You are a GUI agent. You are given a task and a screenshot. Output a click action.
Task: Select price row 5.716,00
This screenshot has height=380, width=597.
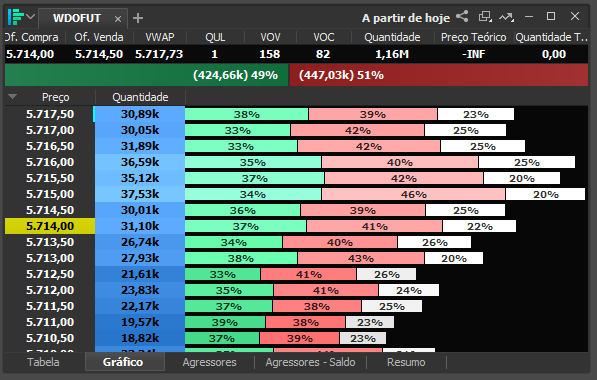click(50, 162)
